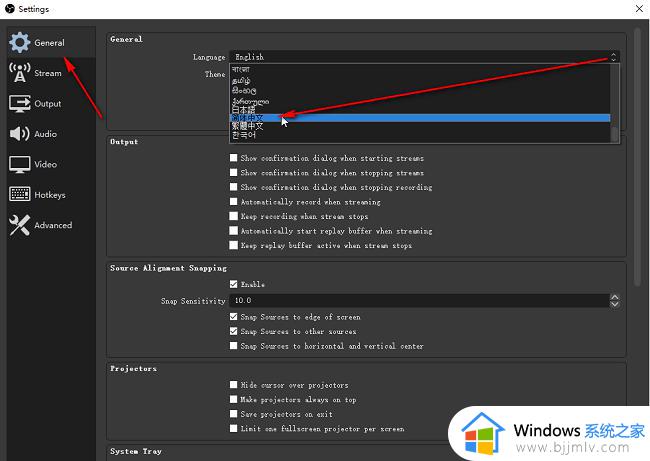Viewport: 650px width, 461px height.
Task: Choose Korean 한국어 language option
Action: [x=420, y=135]
